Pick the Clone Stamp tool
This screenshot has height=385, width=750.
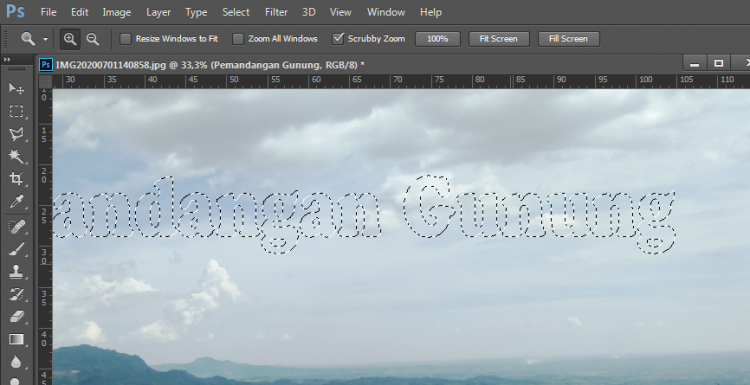[16, 272]
